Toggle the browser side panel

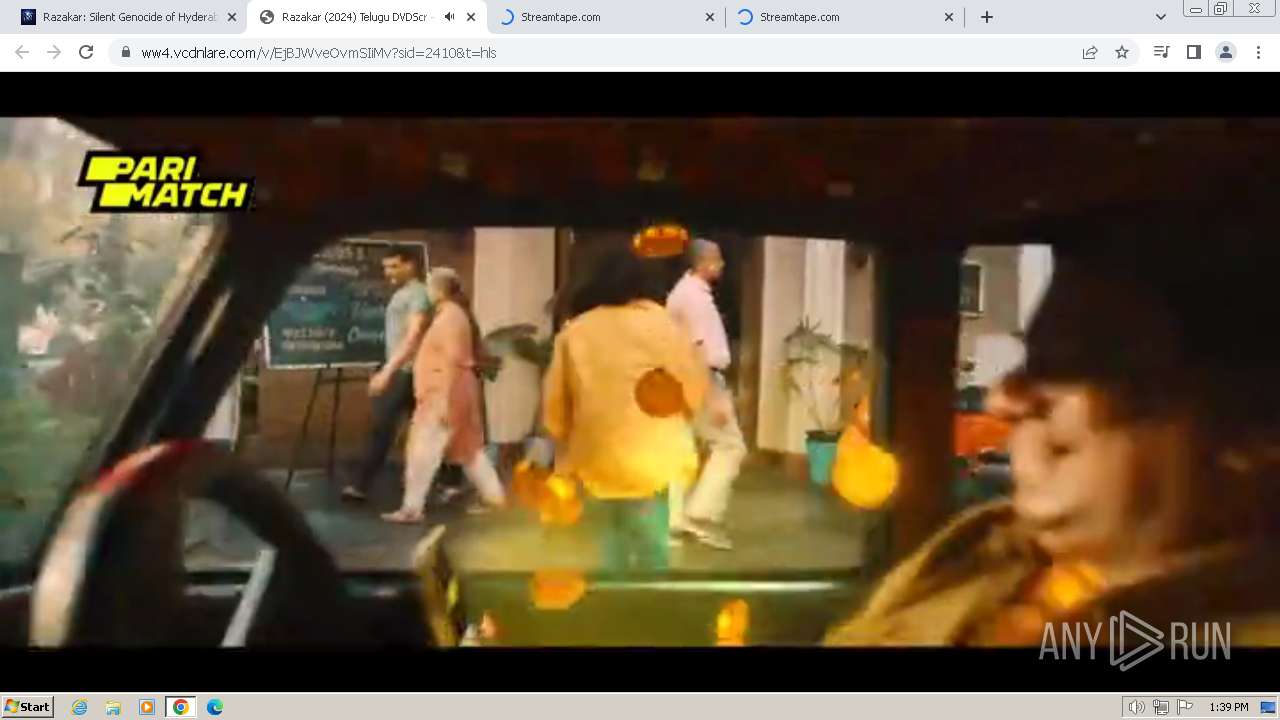click(x=1193, y=52)
